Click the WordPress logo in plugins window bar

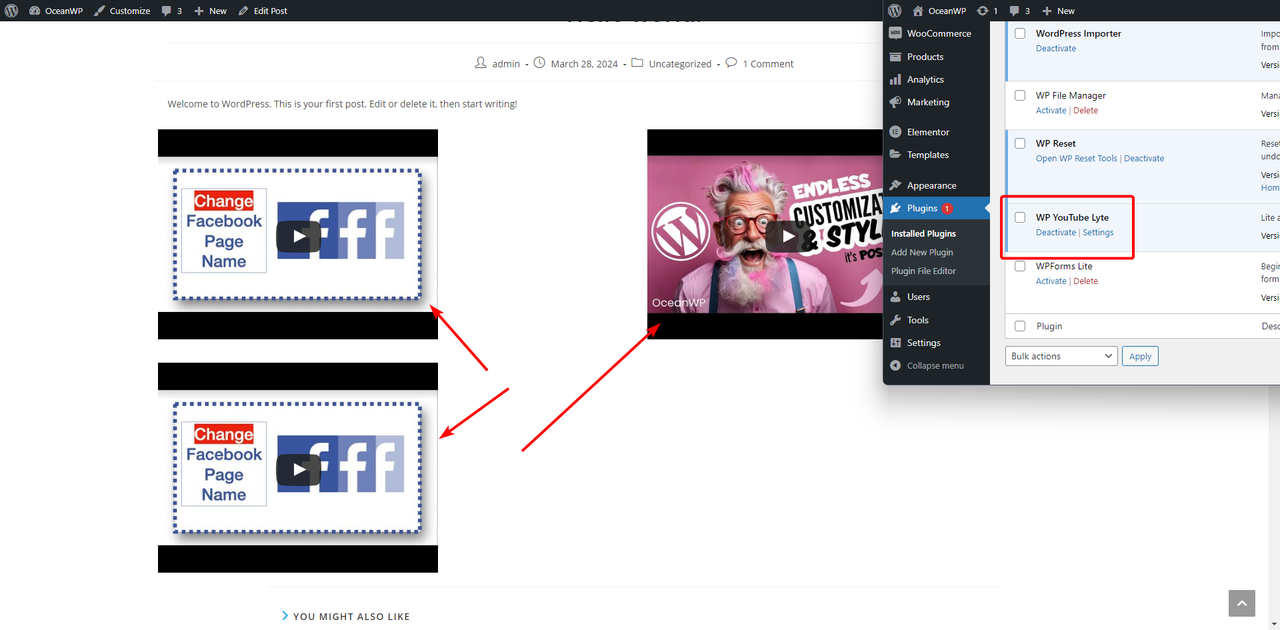[x=895, y=10]
